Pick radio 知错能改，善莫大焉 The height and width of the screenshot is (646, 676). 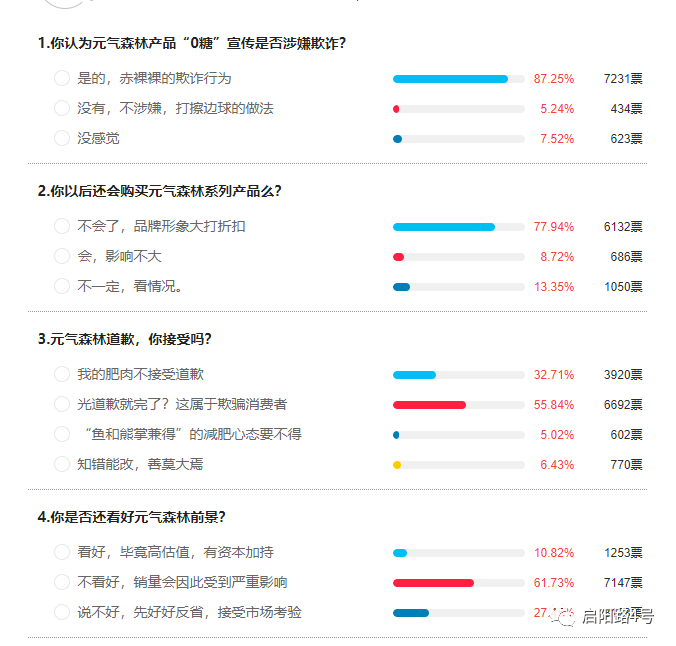point(62,464)
